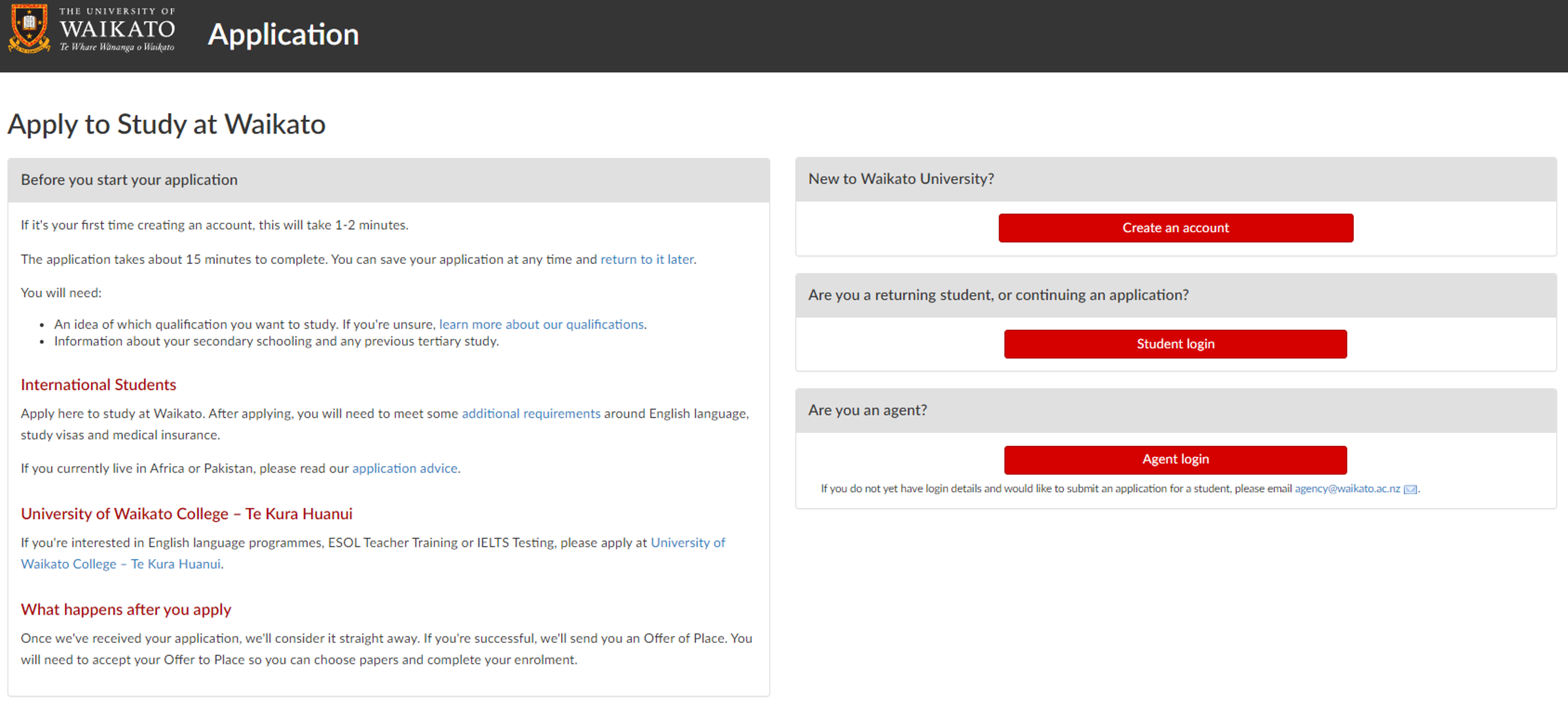Image resolution: width=1568 pixels, height=709 pixels.
Task: Click the 'International Students' red heading
Action: (x=98, y=385)
